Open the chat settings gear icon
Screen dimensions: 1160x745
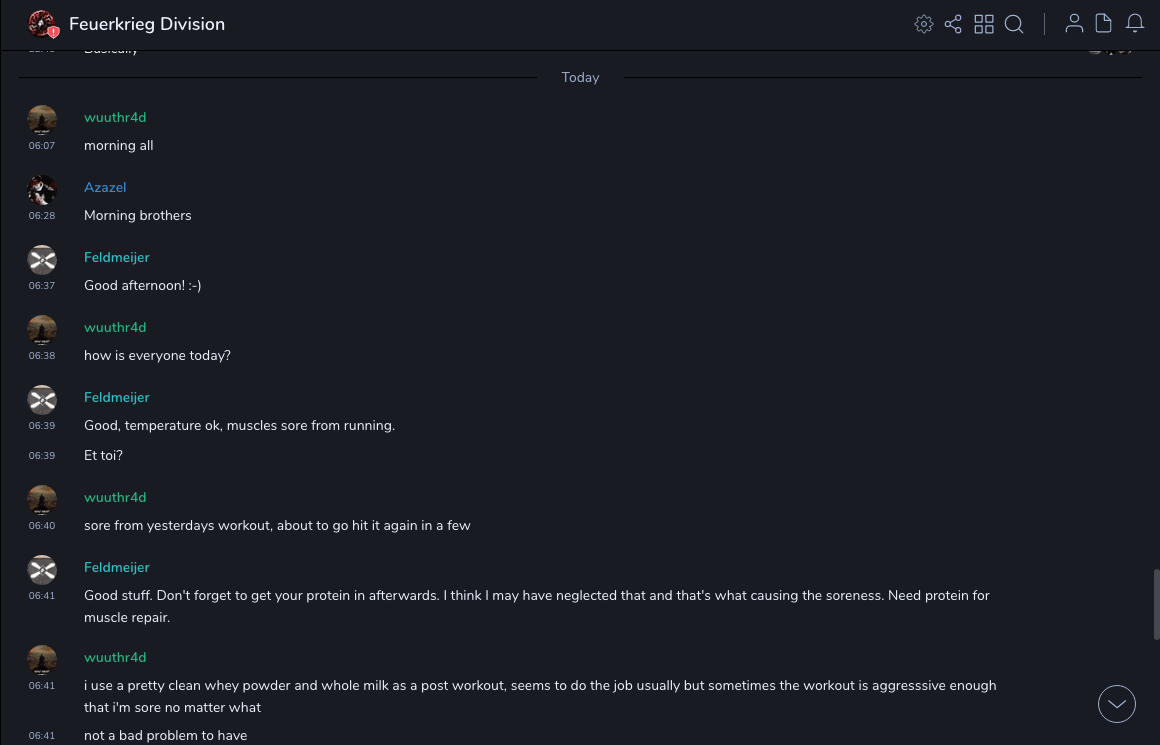click(924, 24)
